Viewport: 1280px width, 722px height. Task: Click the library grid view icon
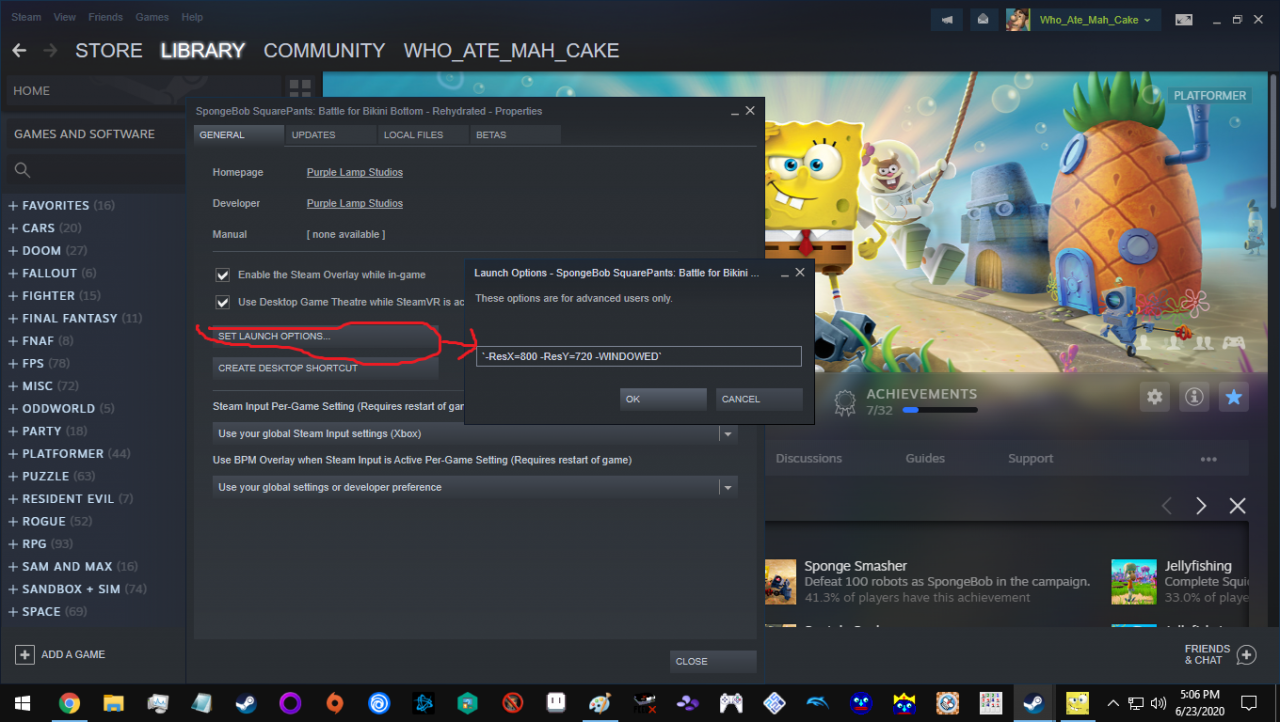coord(299,90)
